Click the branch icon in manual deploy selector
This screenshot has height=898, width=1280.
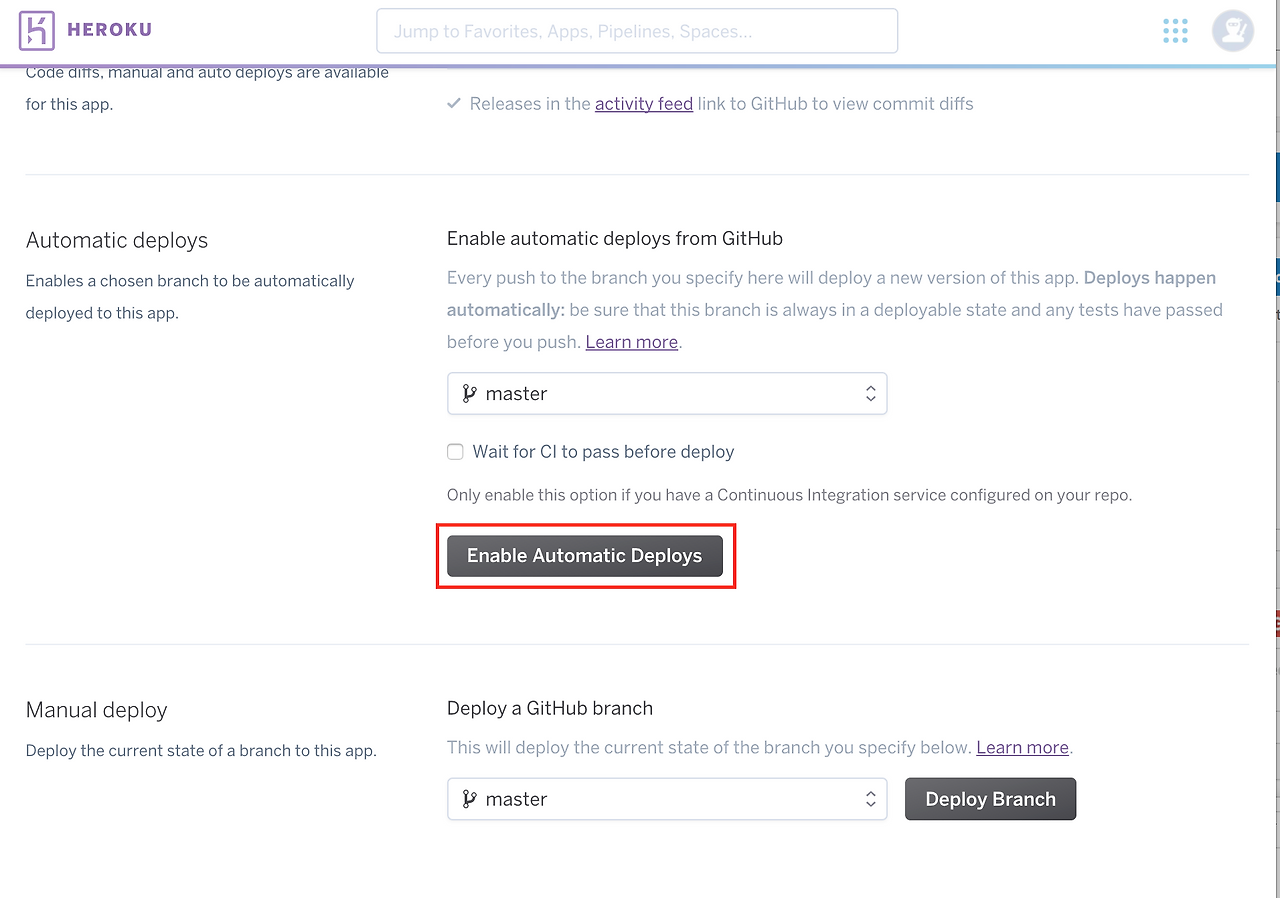[468, 799]
